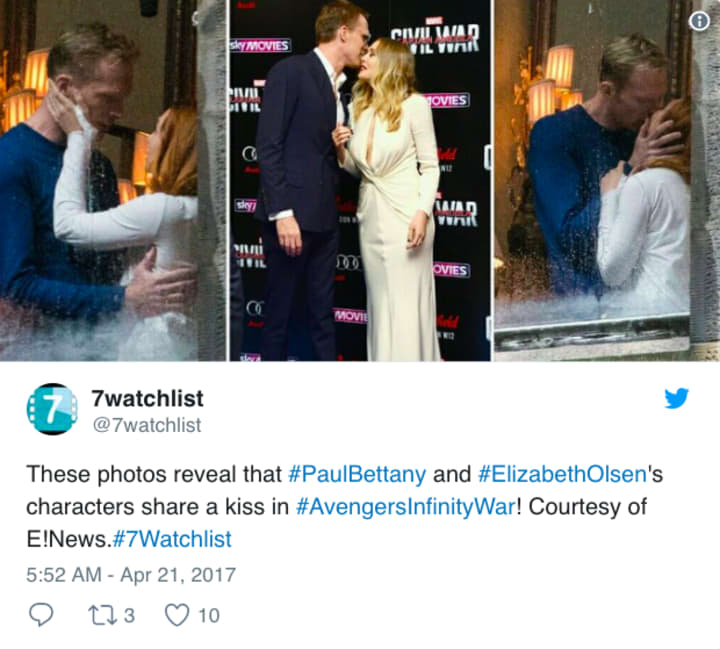Retweet using the arrows icon
This screenshot has width=720, height=649.
coord(103,615)
